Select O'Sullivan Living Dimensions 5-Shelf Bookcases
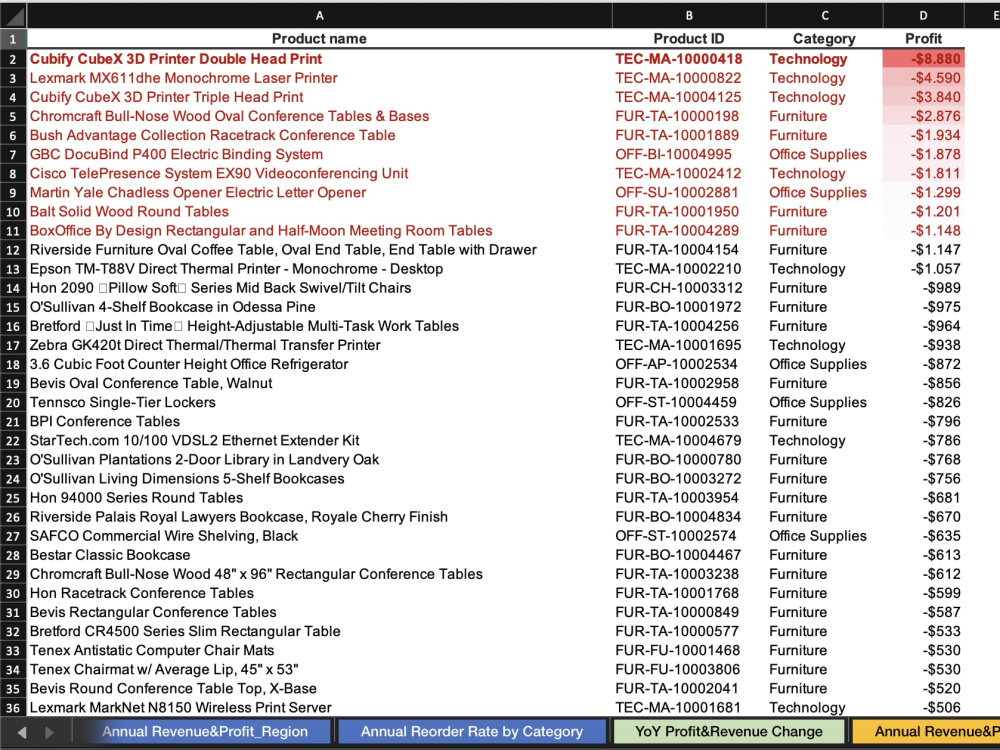Image resolution: width=1000 pixels, height=750 pixels. 320,480
